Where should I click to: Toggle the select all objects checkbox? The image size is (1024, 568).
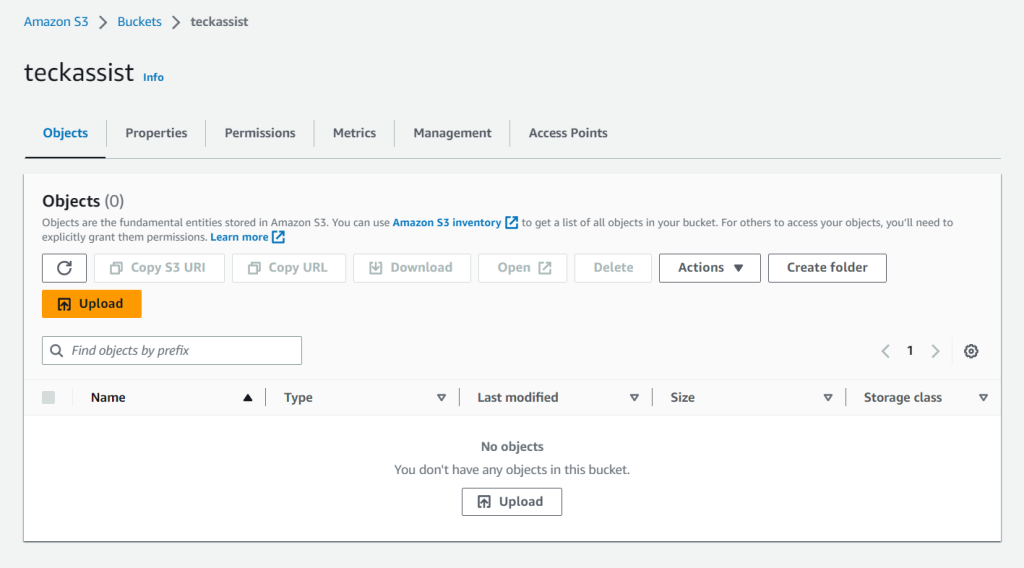(x=49, y=398)
